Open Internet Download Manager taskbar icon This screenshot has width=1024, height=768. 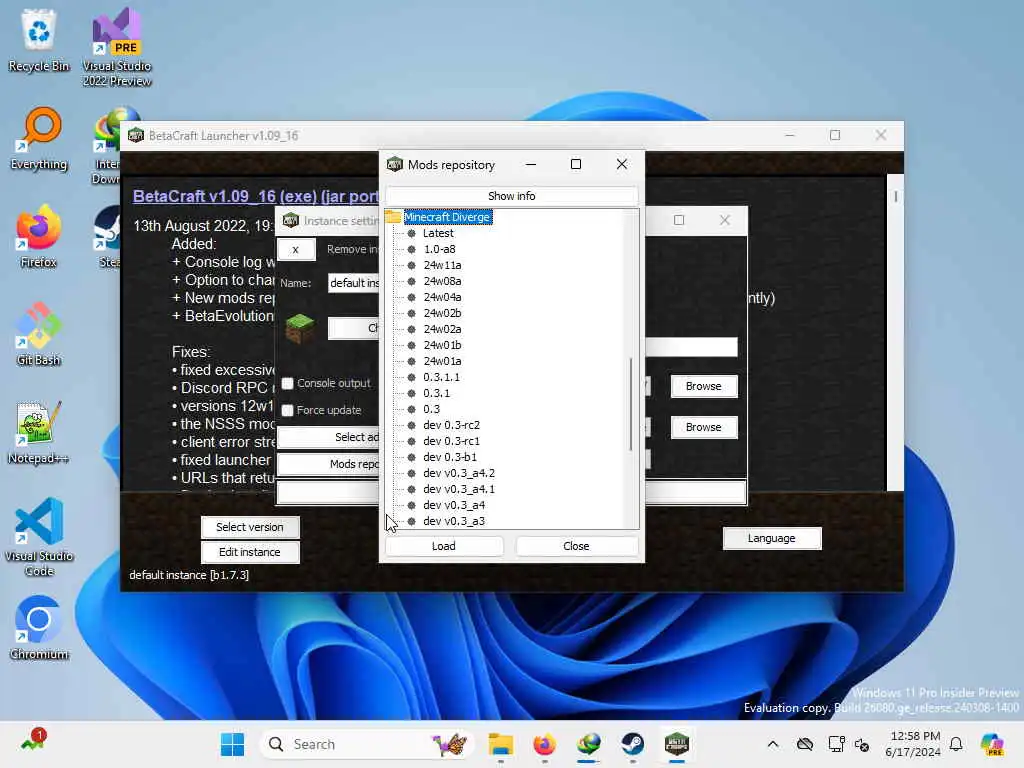(589, 744)
